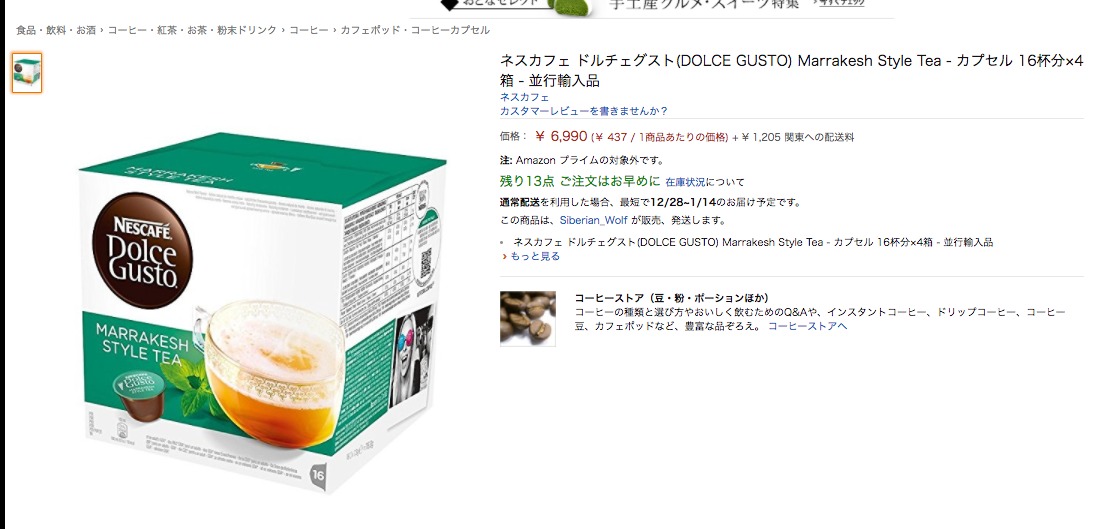Select the コーヒー breadcrumb link
This screenshot has height=529, width=1100.
click(x=309, y=30)
